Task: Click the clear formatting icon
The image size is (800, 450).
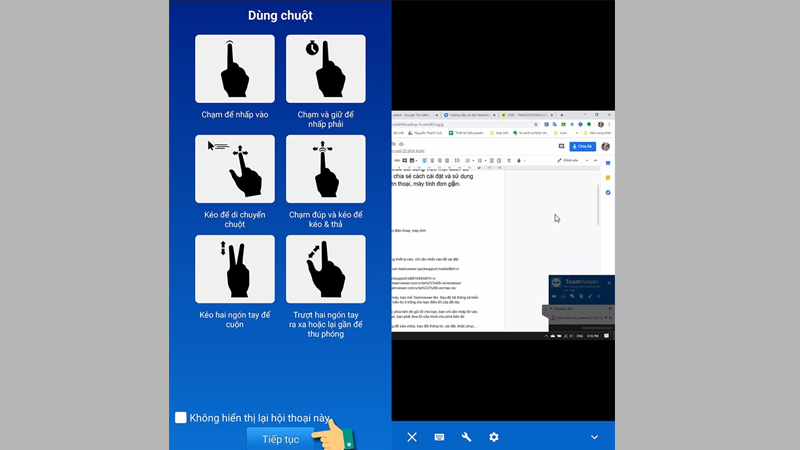Action: coord(509,160)
